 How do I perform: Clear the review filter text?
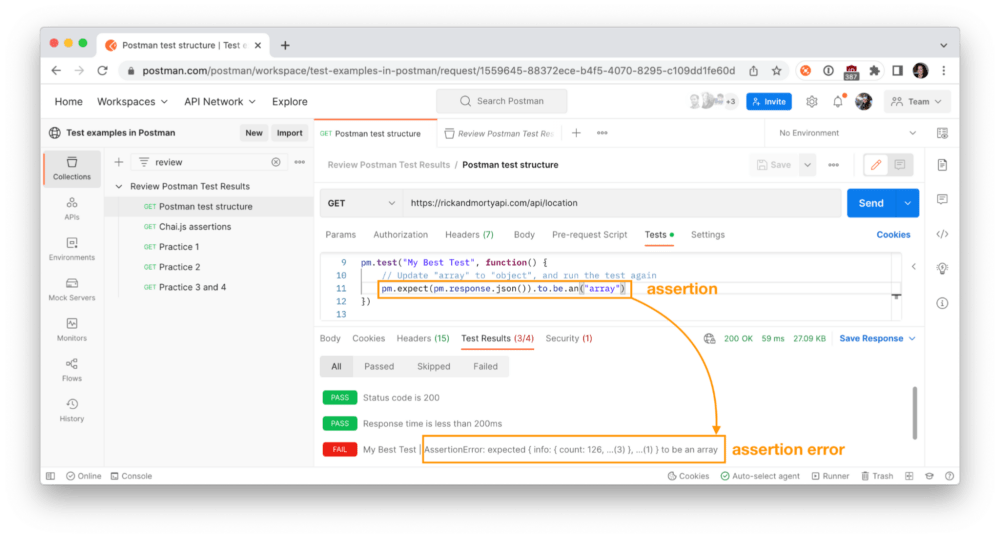[276, 162]
